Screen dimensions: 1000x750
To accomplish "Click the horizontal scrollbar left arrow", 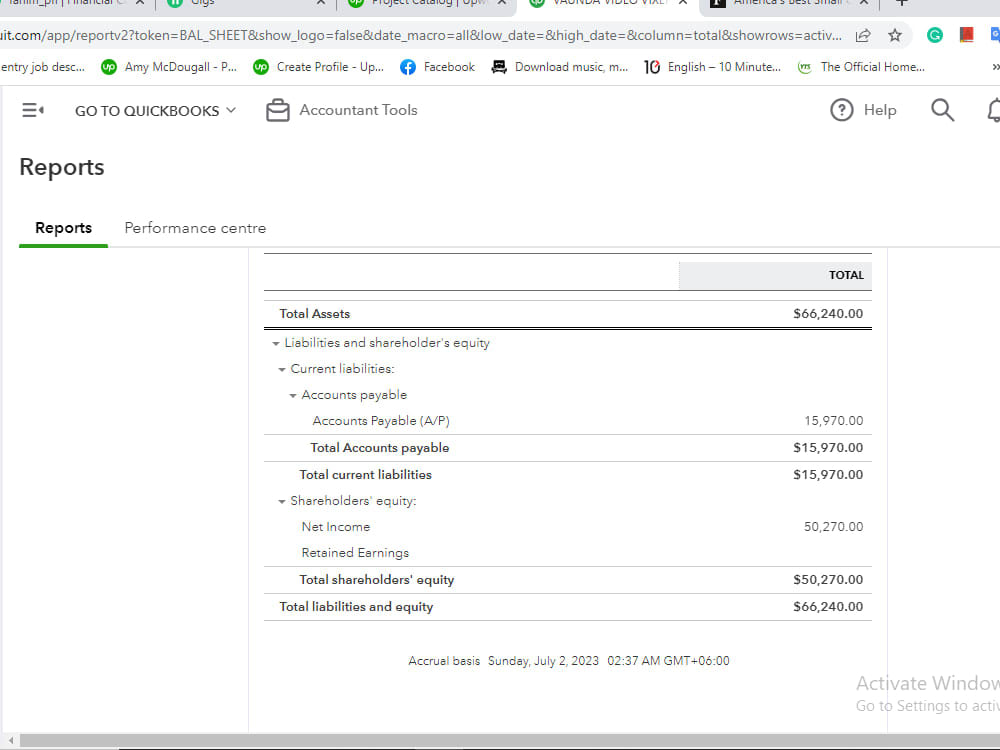I will tap(10, 740).
